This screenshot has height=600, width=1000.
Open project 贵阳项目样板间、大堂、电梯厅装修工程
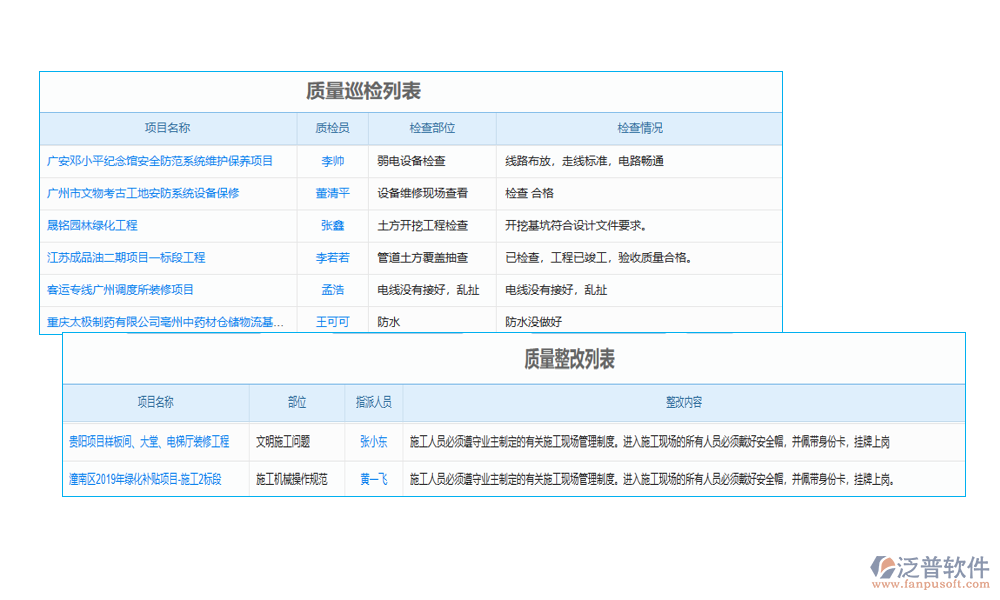pyautogui.click(x=150, y=441)
